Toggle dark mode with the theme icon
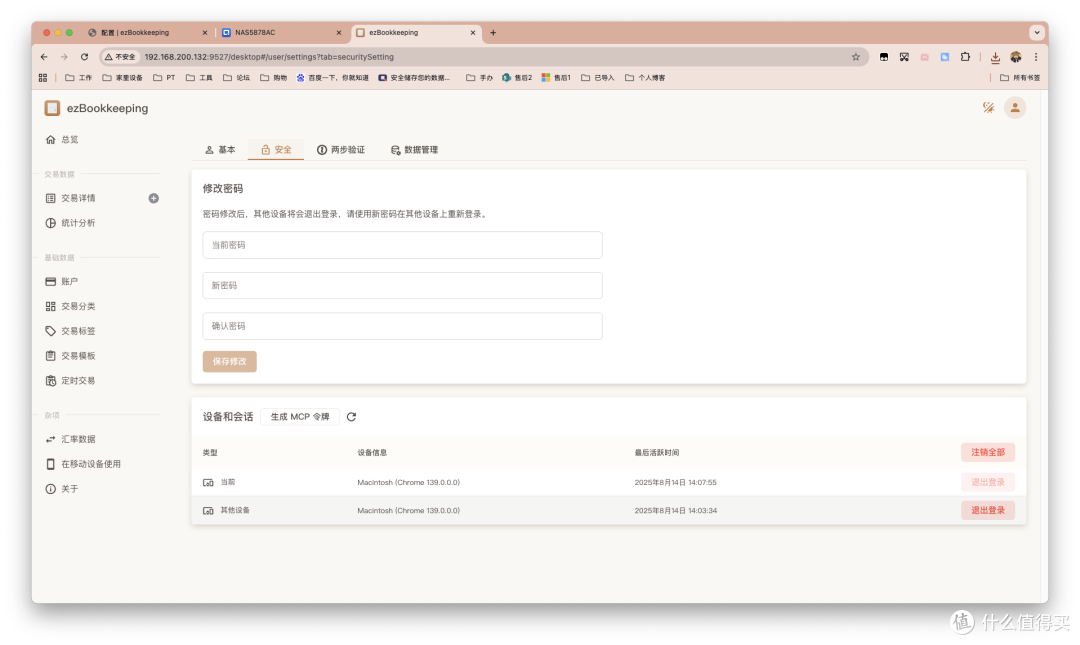 tap(988, 107)
